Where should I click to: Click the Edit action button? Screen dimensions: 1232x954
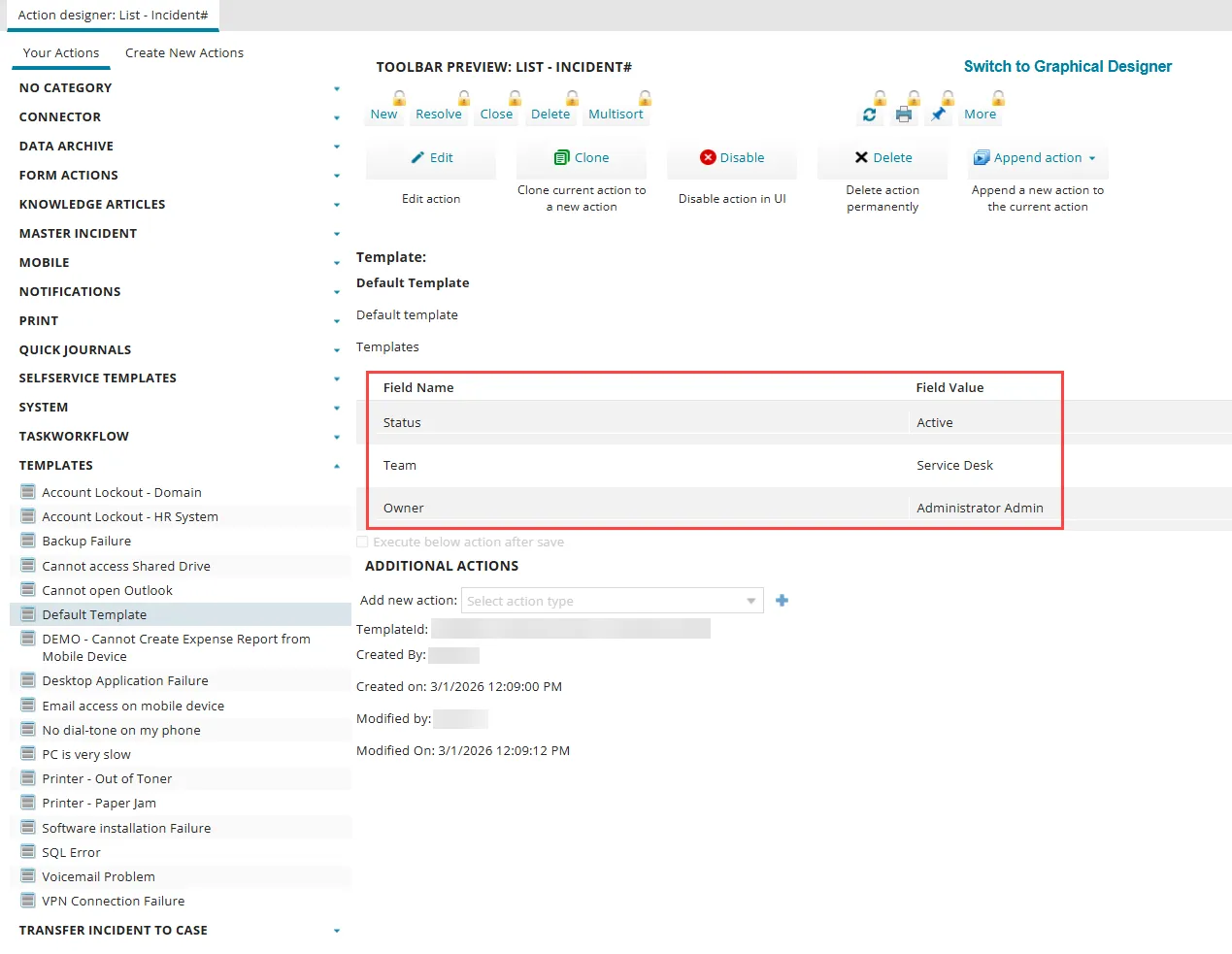pos(431,158)
